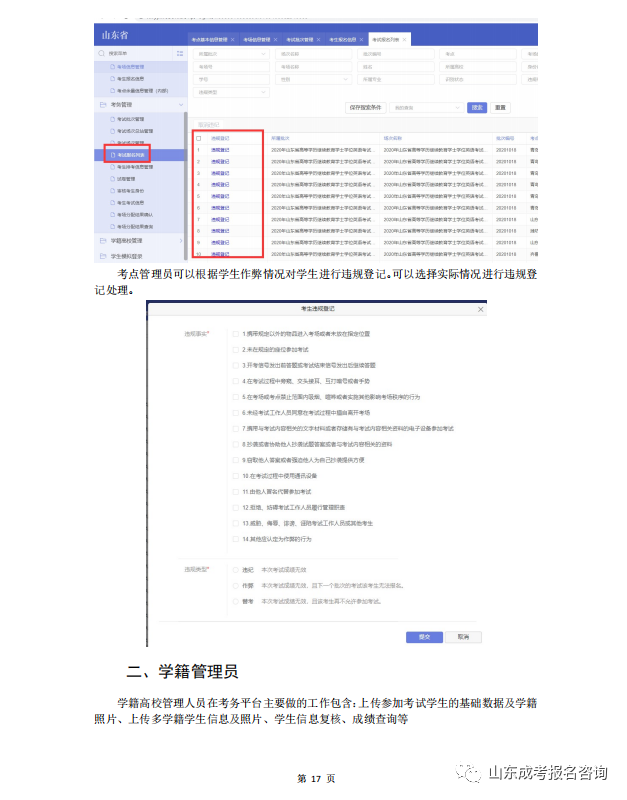627x800 pixels.
Task: Open the 所属批次 dropdown filter
Action: pos(231,54)
